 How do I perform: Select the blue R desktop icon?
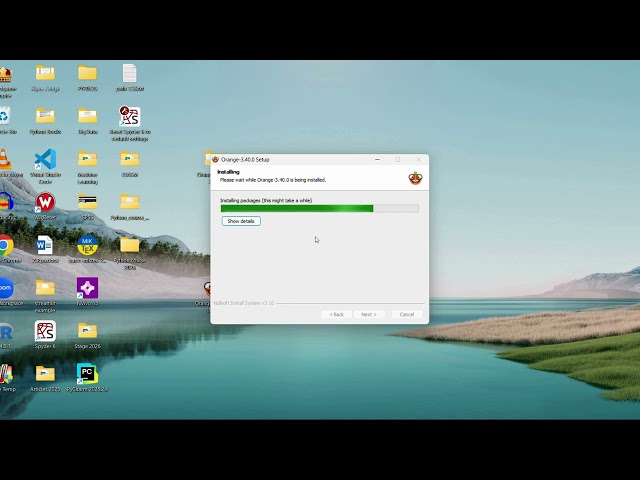(5, 331)
